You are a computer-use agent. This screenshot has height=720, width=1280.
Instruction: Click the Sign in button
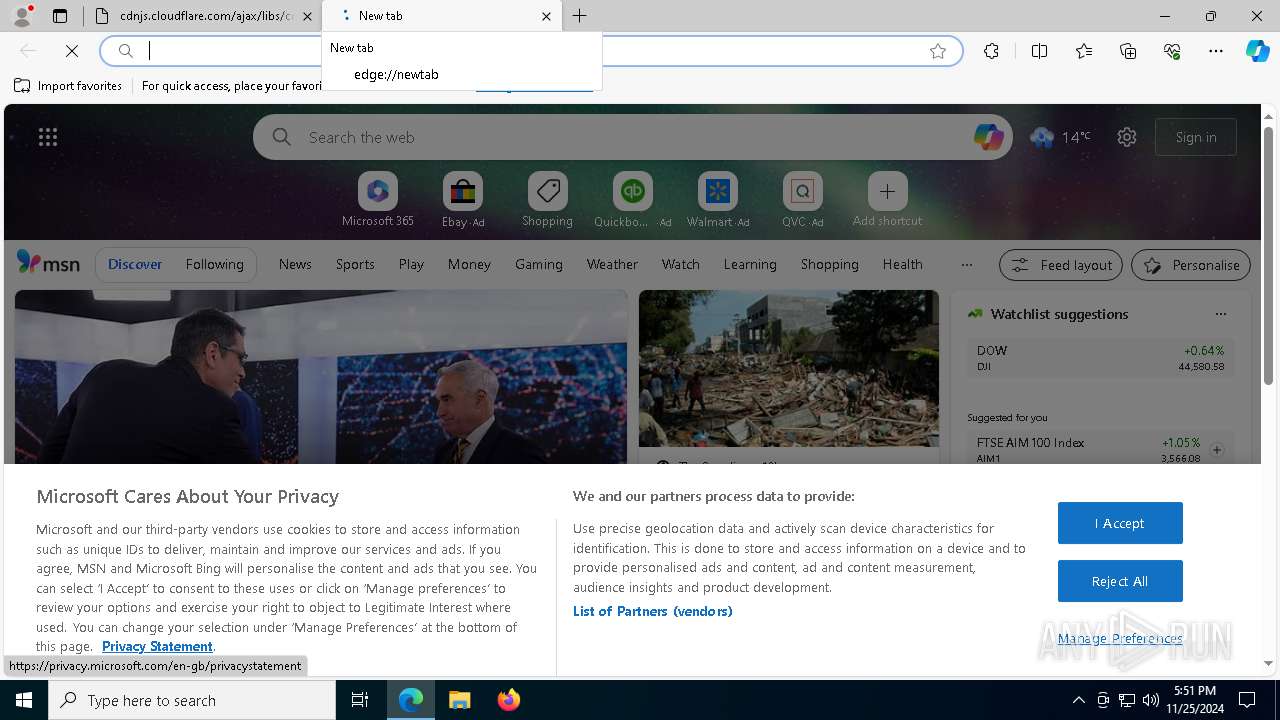click(x=1196, y=137)
